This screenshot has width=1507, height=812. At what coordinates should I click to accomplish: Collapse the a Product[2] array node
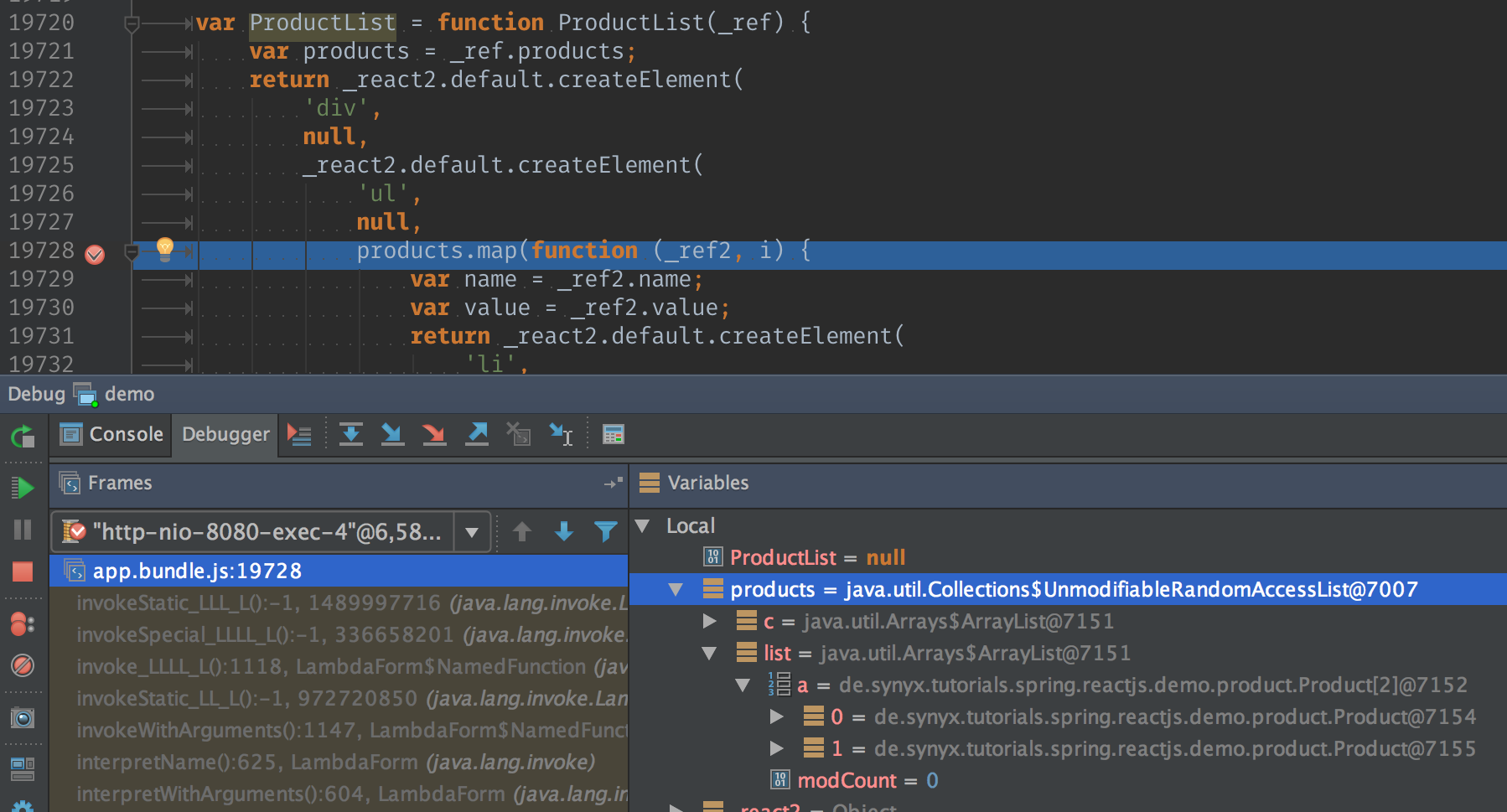coord(743,685)
